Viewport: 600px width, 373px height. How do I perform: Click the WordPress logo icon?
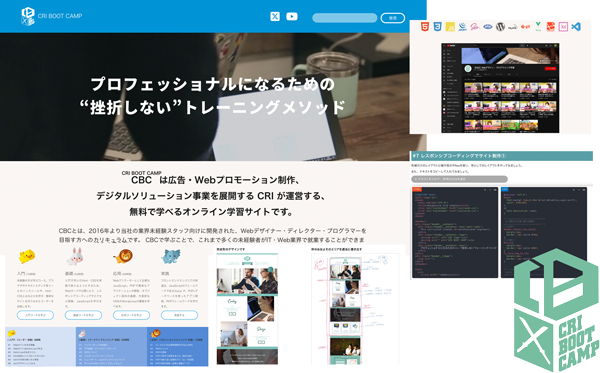pyautogui.click(x=500, y=27)
